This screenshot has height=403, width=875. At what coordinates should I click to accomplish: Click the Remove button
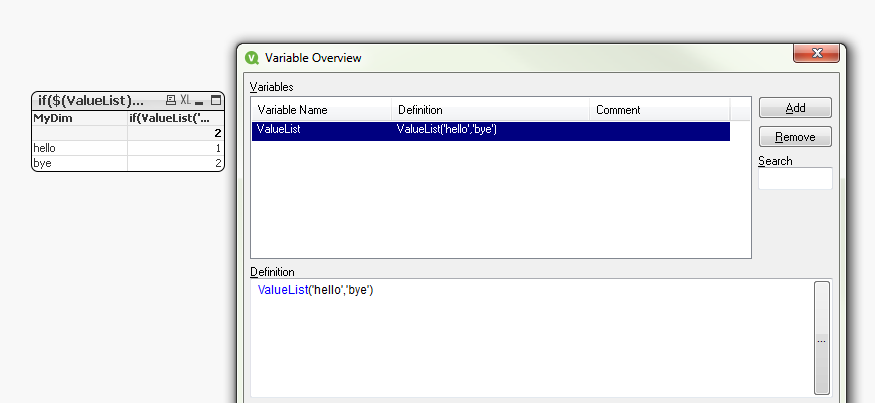(x=795, y=137)
